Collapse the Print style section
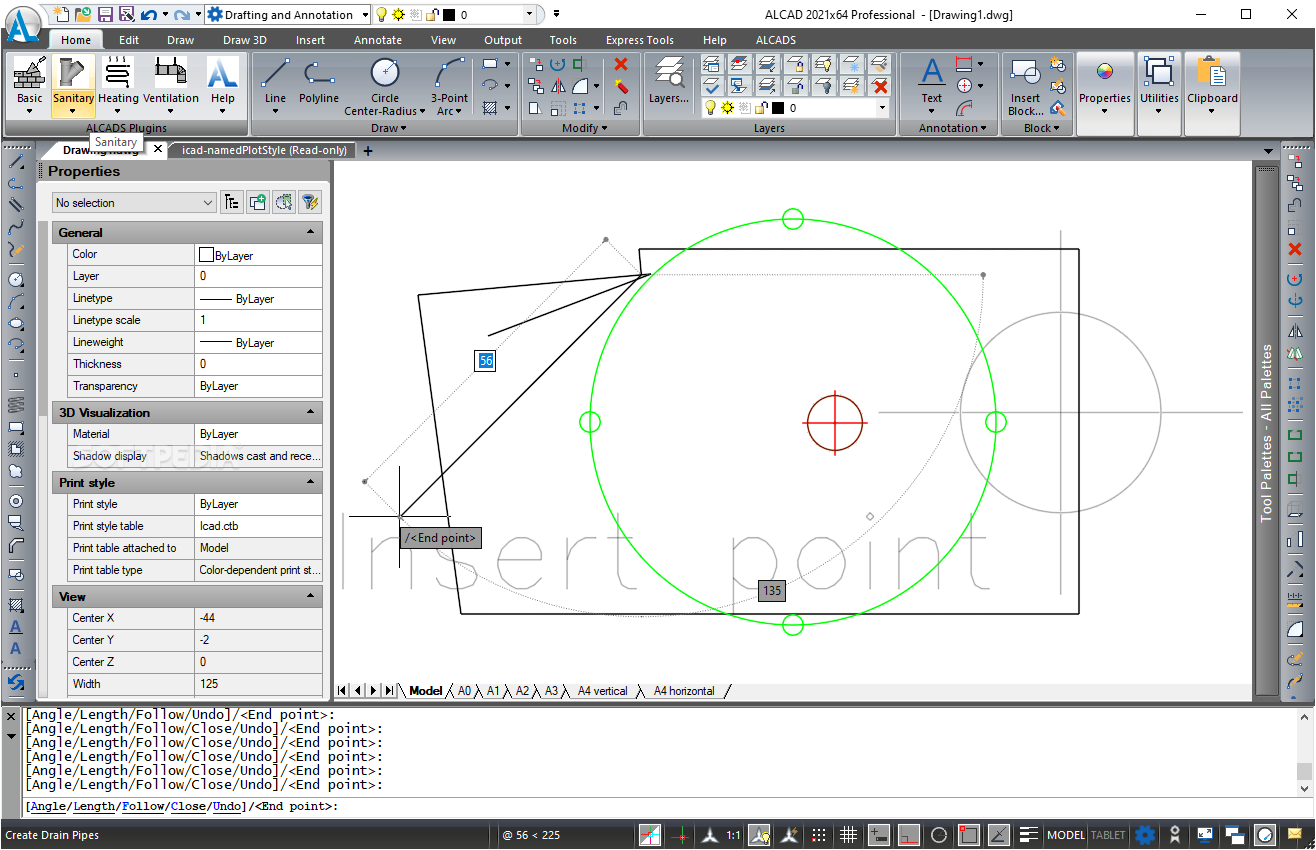 tap(311, 482)
